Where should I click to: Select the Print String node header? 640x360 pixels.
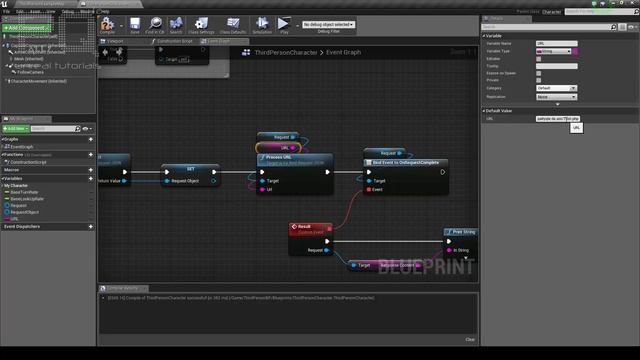click(461, 232)
